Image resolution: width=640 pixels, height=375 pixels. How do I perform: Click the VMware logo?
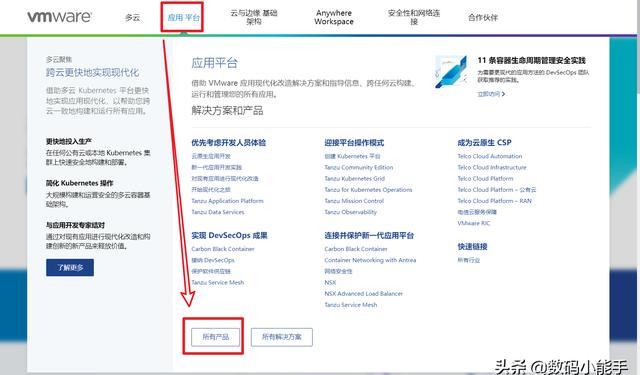coord(60,17)
